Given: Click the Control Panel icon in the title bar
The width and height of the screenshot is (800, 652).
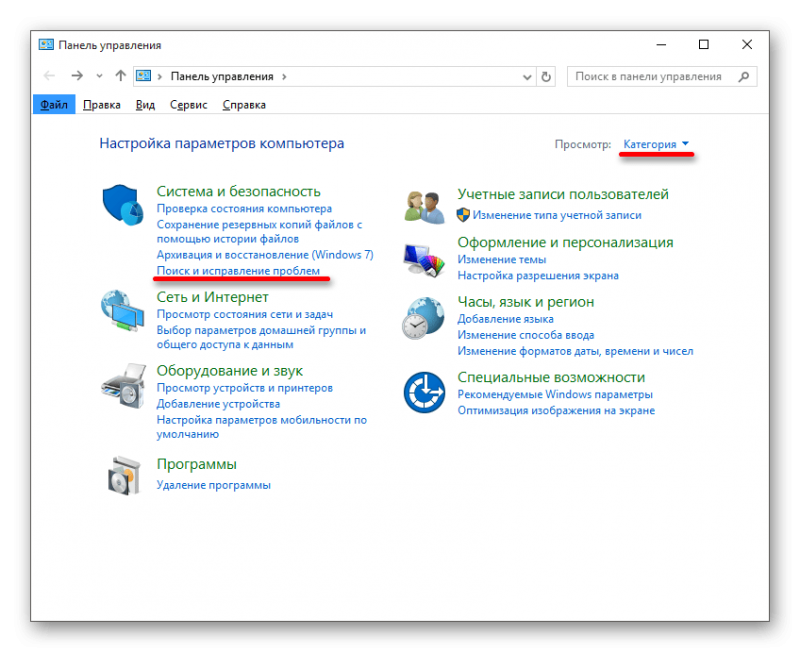Looking at the screenshot, I should pos(46,45).
